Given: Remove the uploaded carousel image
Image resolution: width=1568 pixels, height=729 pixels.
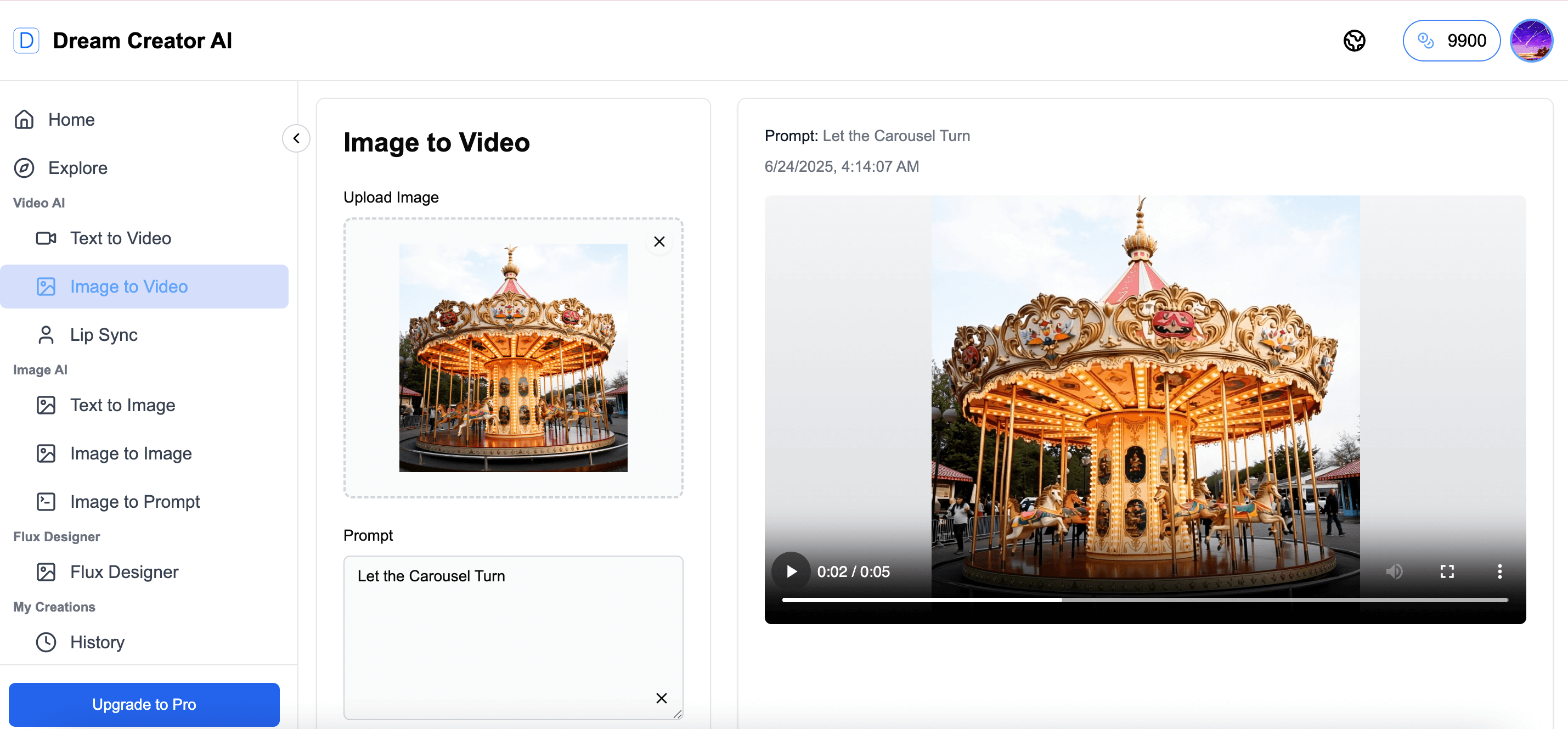Looking at the screenshot, I should click(659, 241).
